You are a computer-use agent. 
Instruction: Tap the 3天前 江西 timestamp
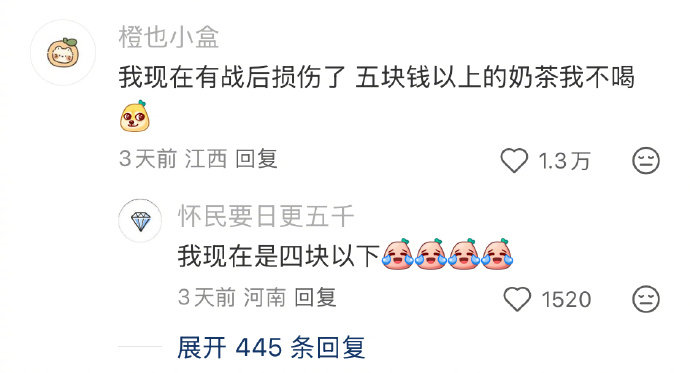click(173, 159)
